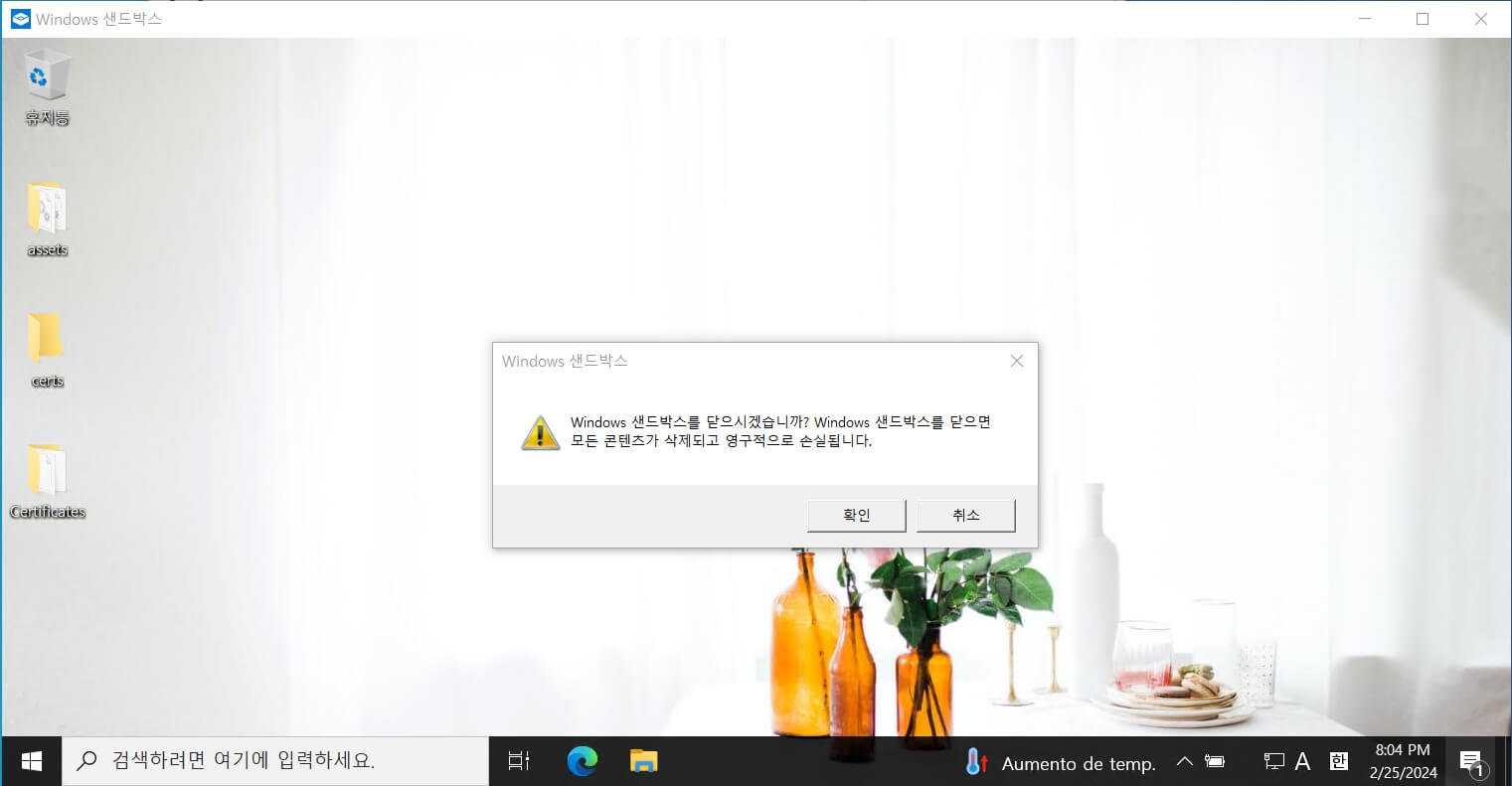Viewport: 1512px width, 786px height.
Task: Click the network tray icon
Action: [1273, 762]
